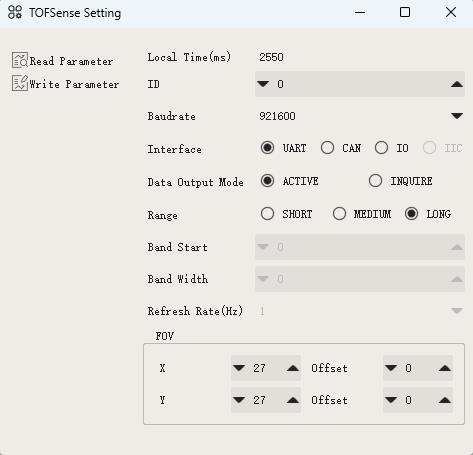The height and width of the screenshot is (455, 473).
Task: Select the IO interface option
Action: tap(381, 148)
